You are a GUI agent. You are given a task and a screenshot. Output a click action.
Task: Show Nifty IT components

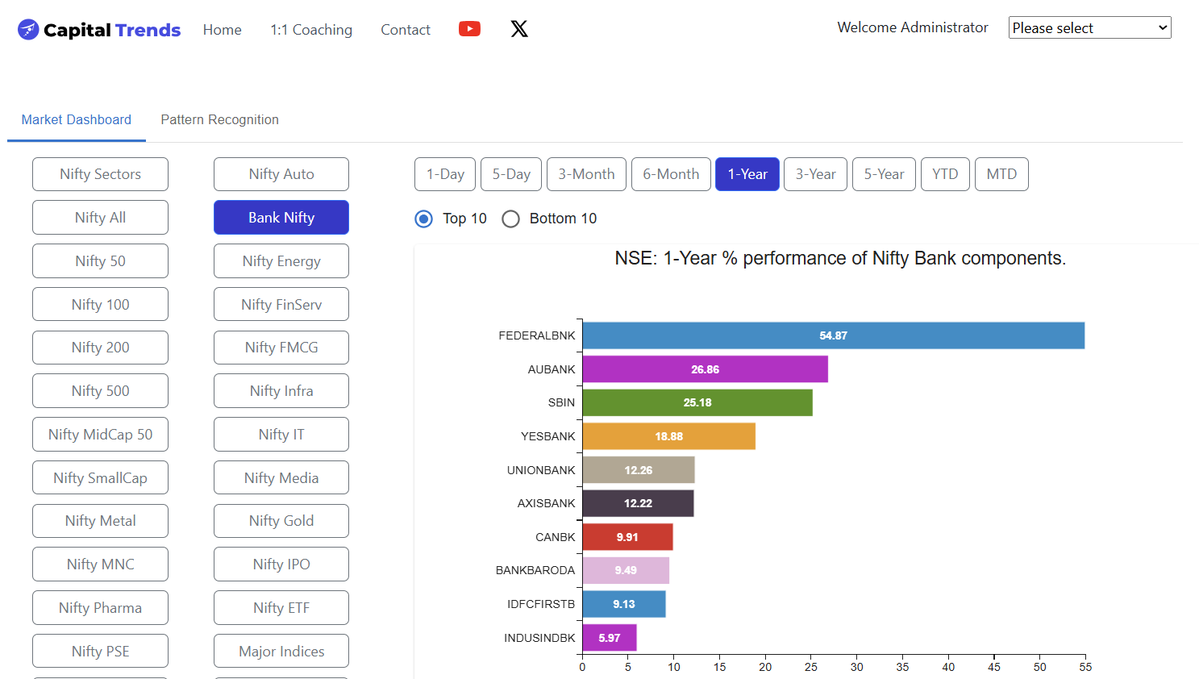click(281, 434)
